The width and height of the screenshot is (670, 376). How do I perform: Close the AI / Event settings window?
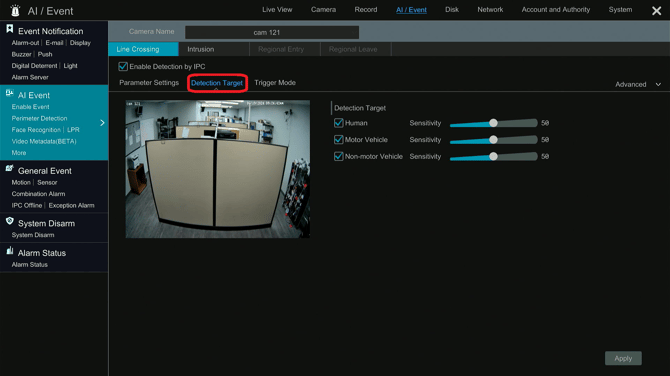pos(656,11)
